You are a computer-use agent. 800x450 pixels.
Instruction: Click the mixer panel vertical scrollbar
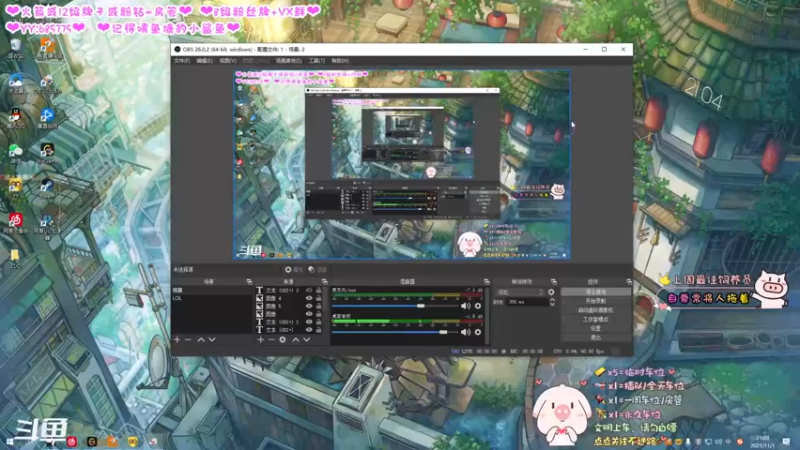point(487,315)
